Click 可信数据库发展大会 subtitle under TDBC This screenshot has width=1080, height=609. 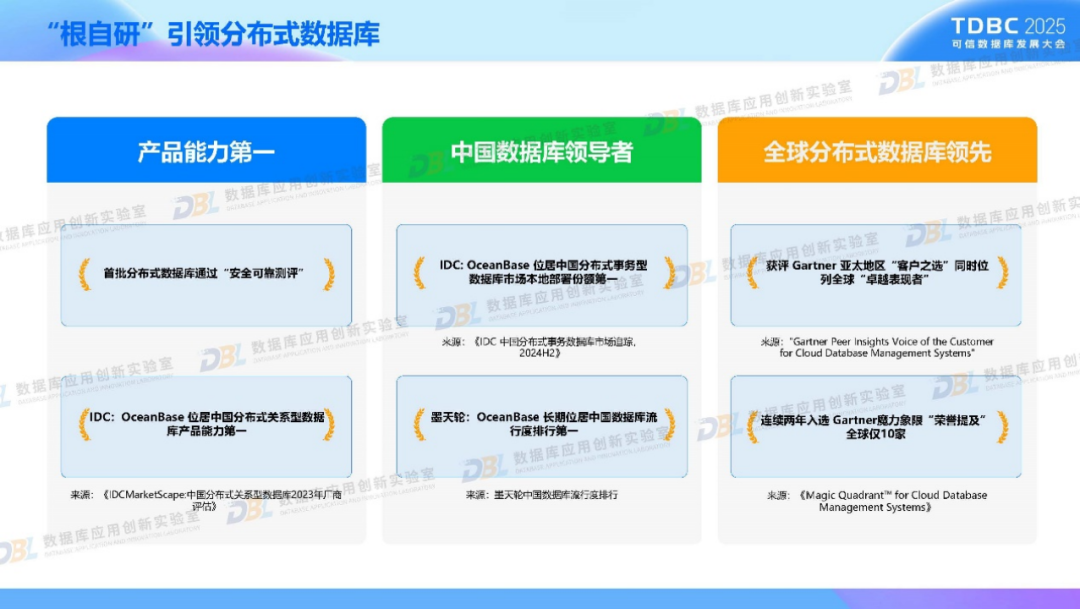tap(1008, 44)
